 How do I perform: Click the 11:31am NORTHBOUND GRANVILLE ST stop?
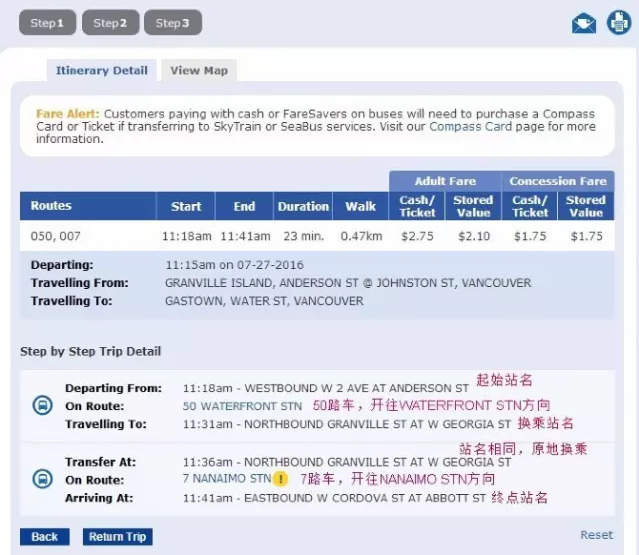346,424
